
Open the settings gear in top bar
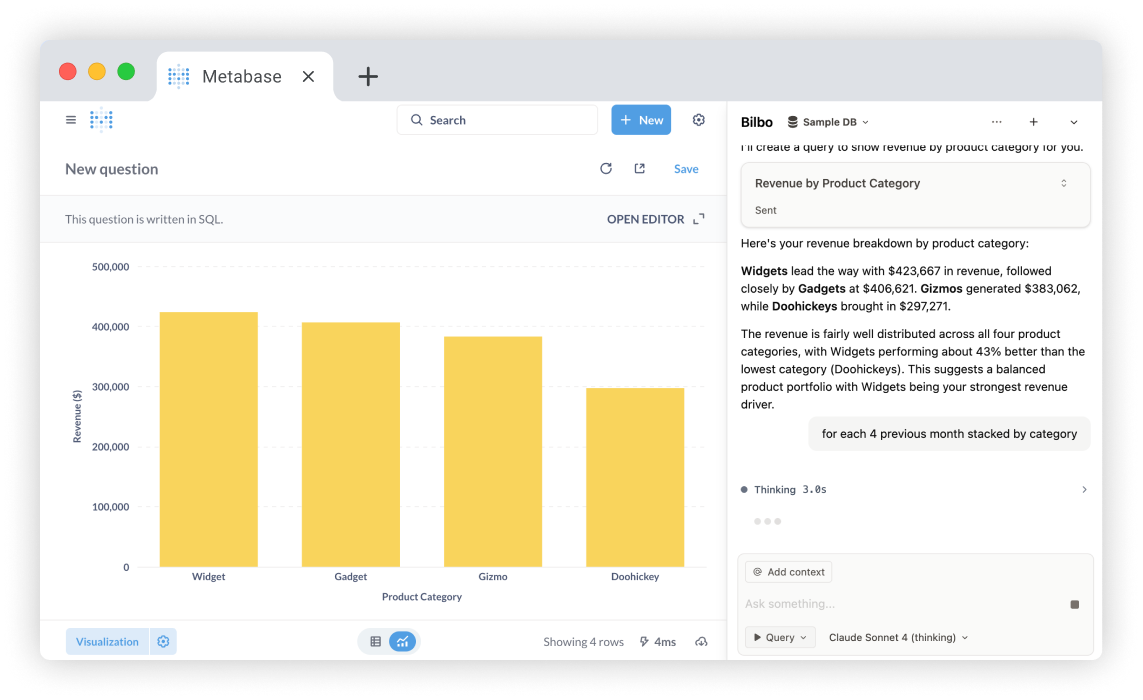coord(699,120)
